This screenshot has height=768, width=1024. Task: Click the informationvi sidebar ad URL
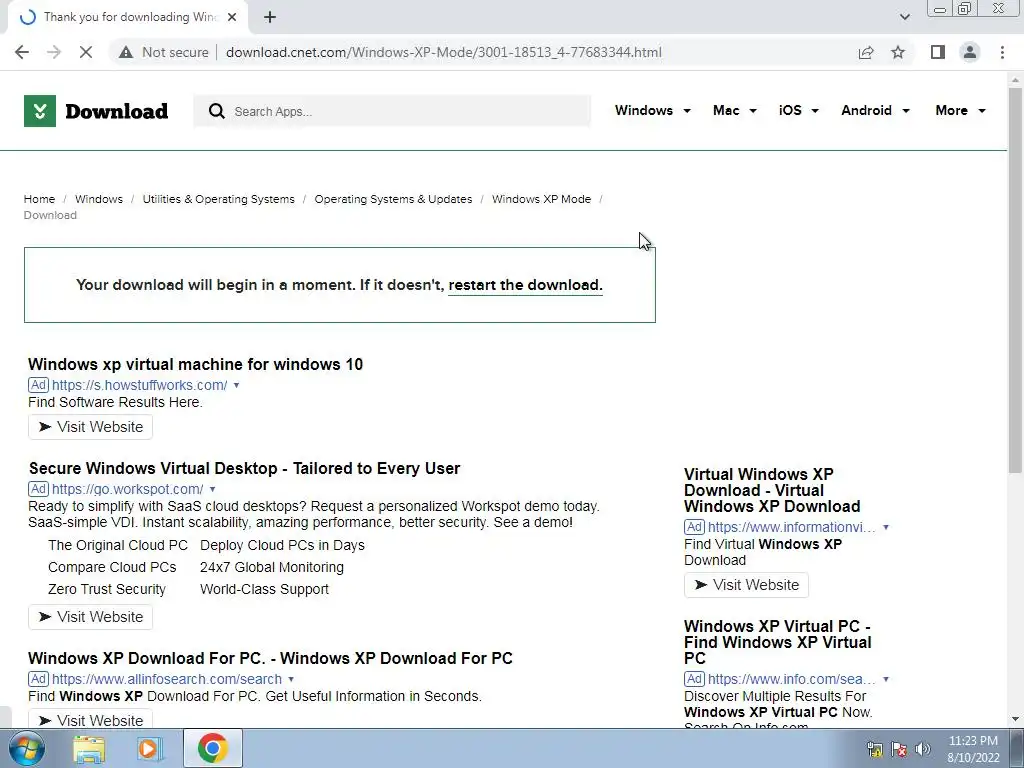tap(792, 527)
